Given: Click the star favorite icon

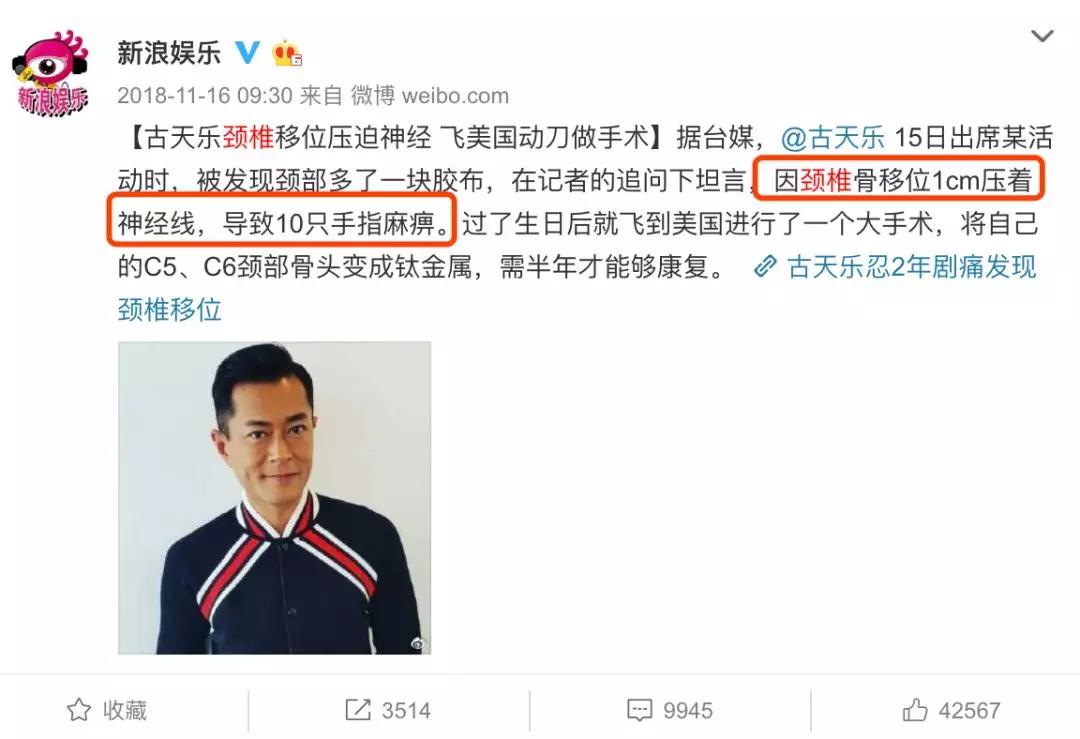Looking at the screenshot, I should [x=79, y=710].
